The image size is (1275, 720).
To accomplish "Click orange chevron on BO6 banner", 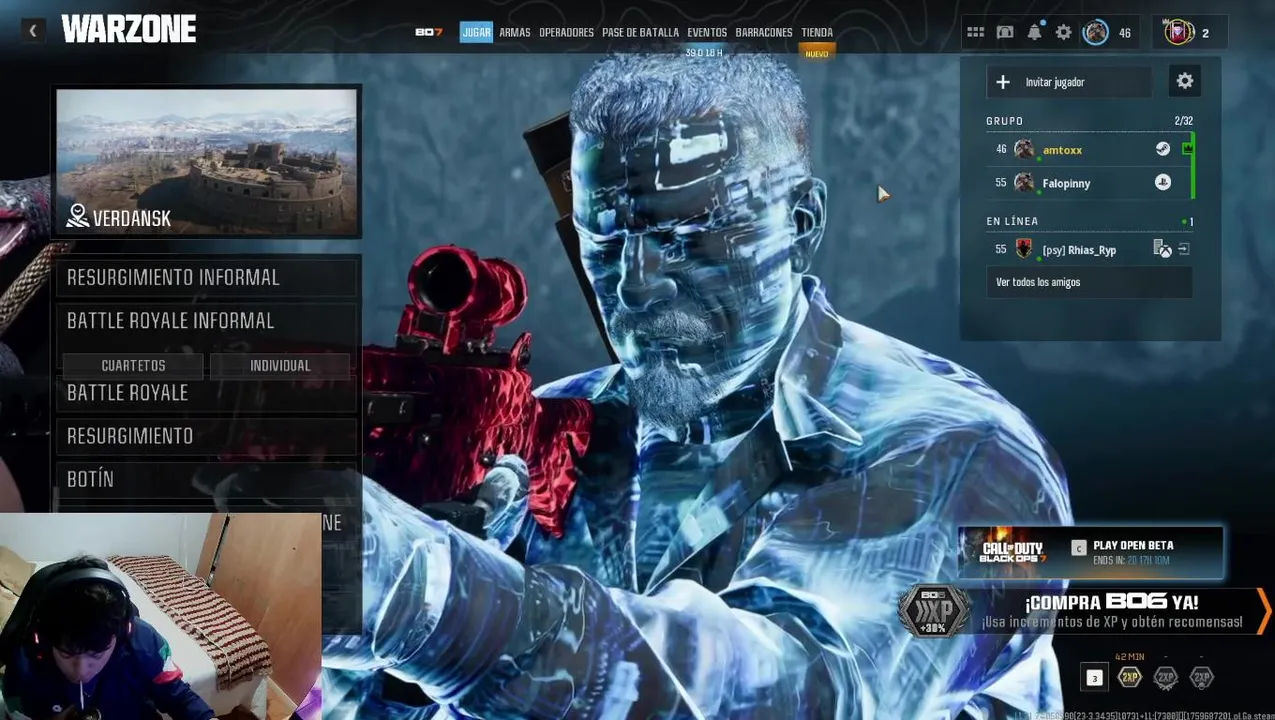I will 1264,611.
